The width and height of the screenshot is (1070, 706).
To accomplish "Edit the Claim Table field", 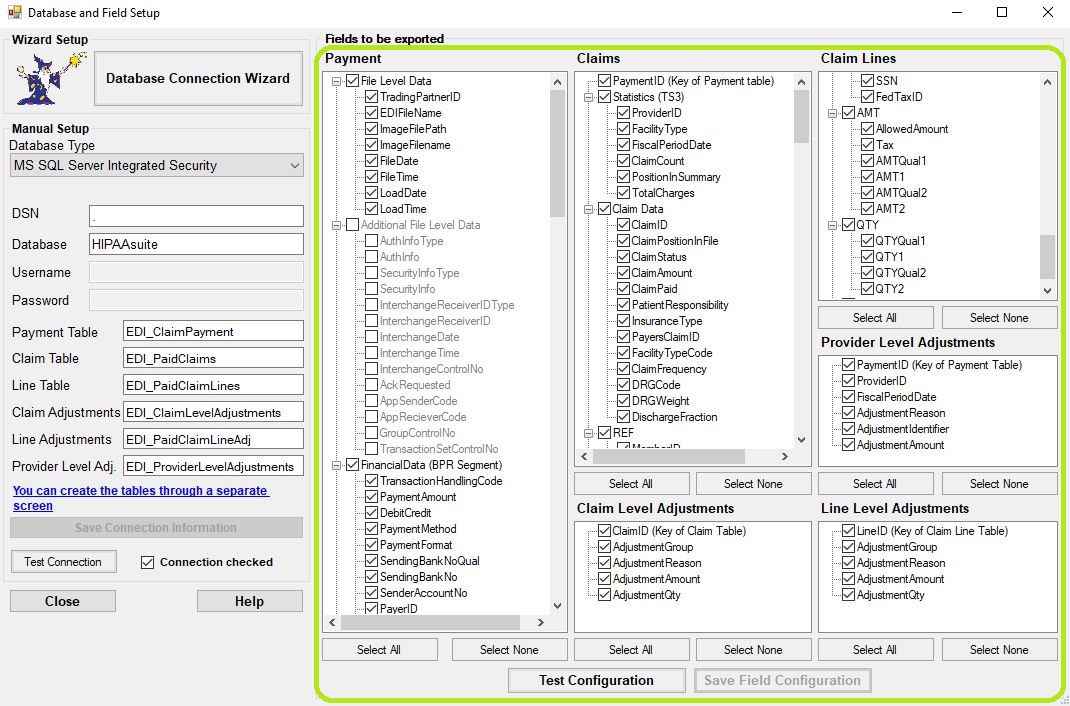I will click(213, 358).
